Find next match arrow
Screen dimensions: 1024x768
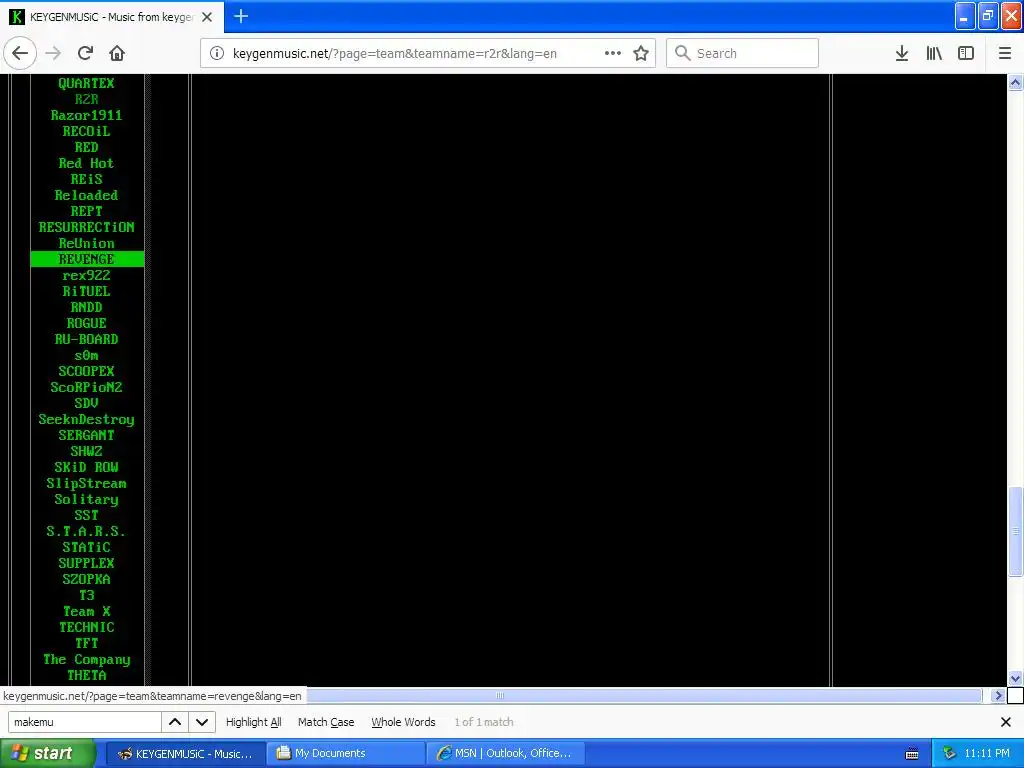coord(202,722)
